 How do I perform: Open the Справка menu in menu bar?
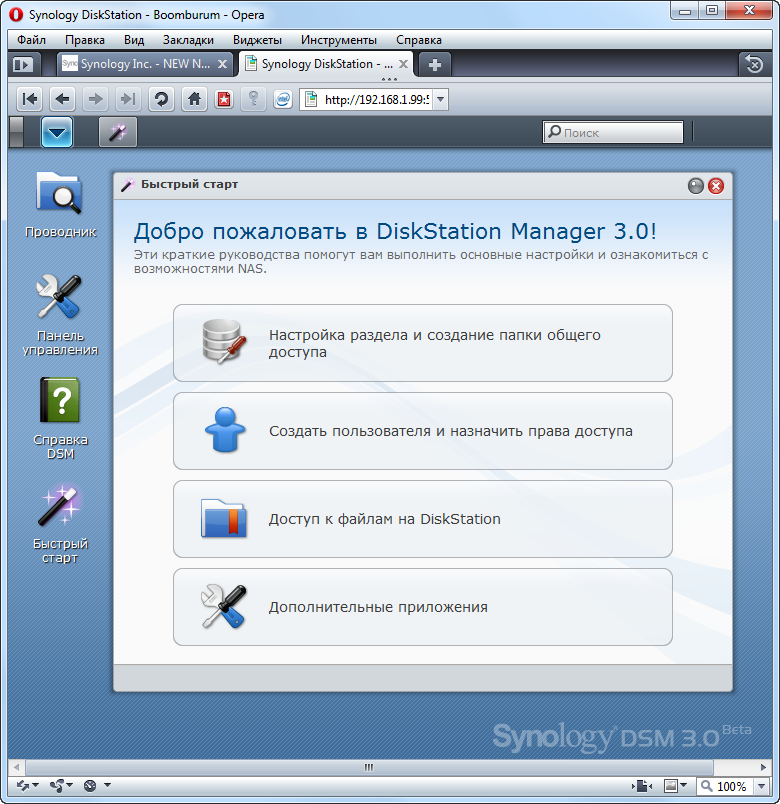coord(418,39)
